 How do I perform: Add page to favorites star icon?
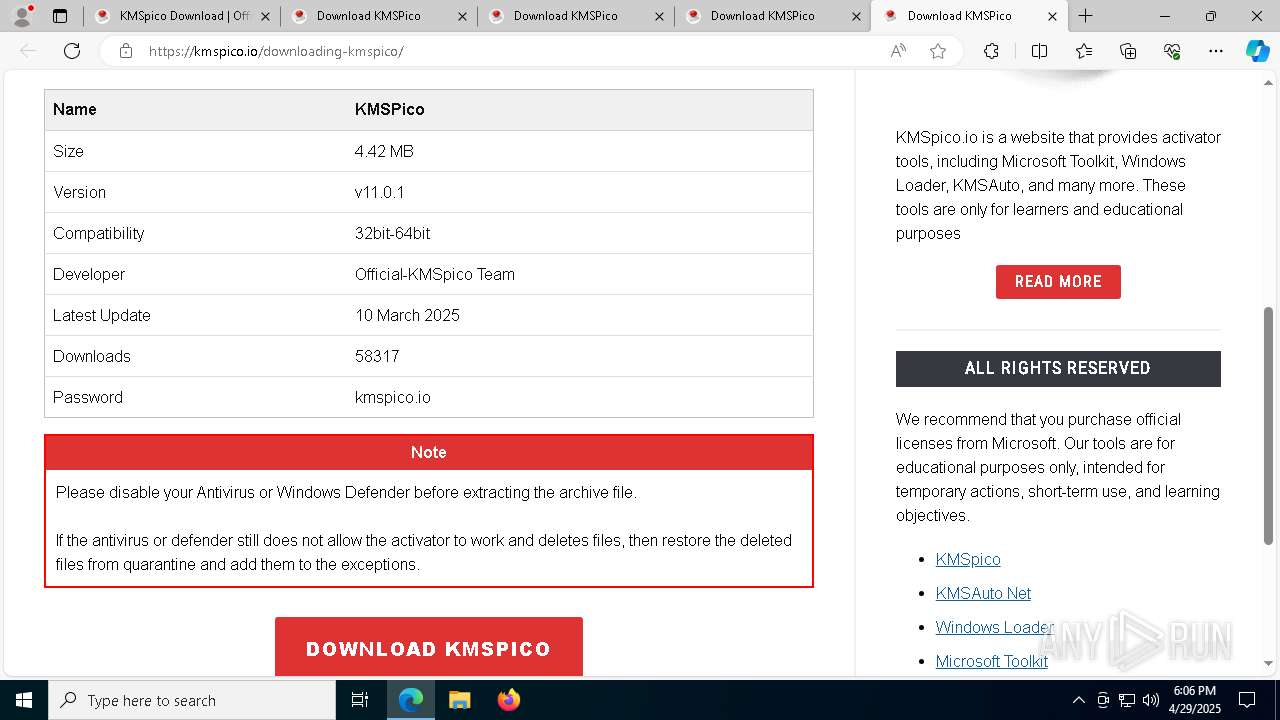(937, 51)
